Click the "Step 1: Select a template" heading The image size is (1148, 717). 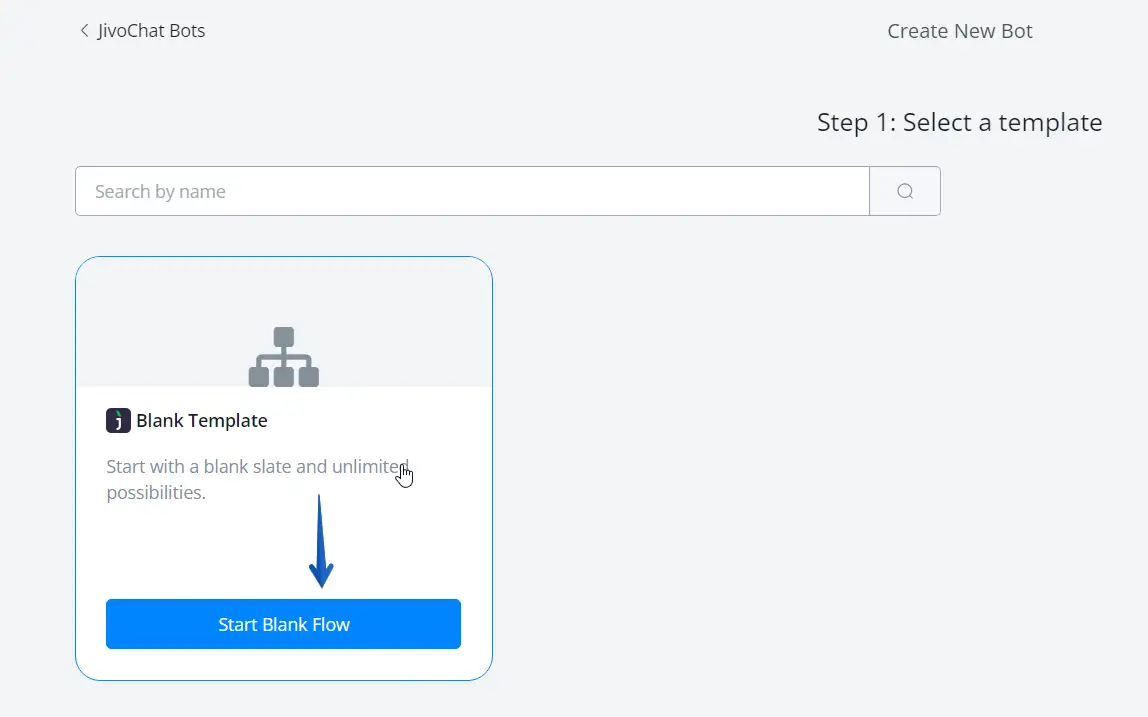click(x=959, y=123)
